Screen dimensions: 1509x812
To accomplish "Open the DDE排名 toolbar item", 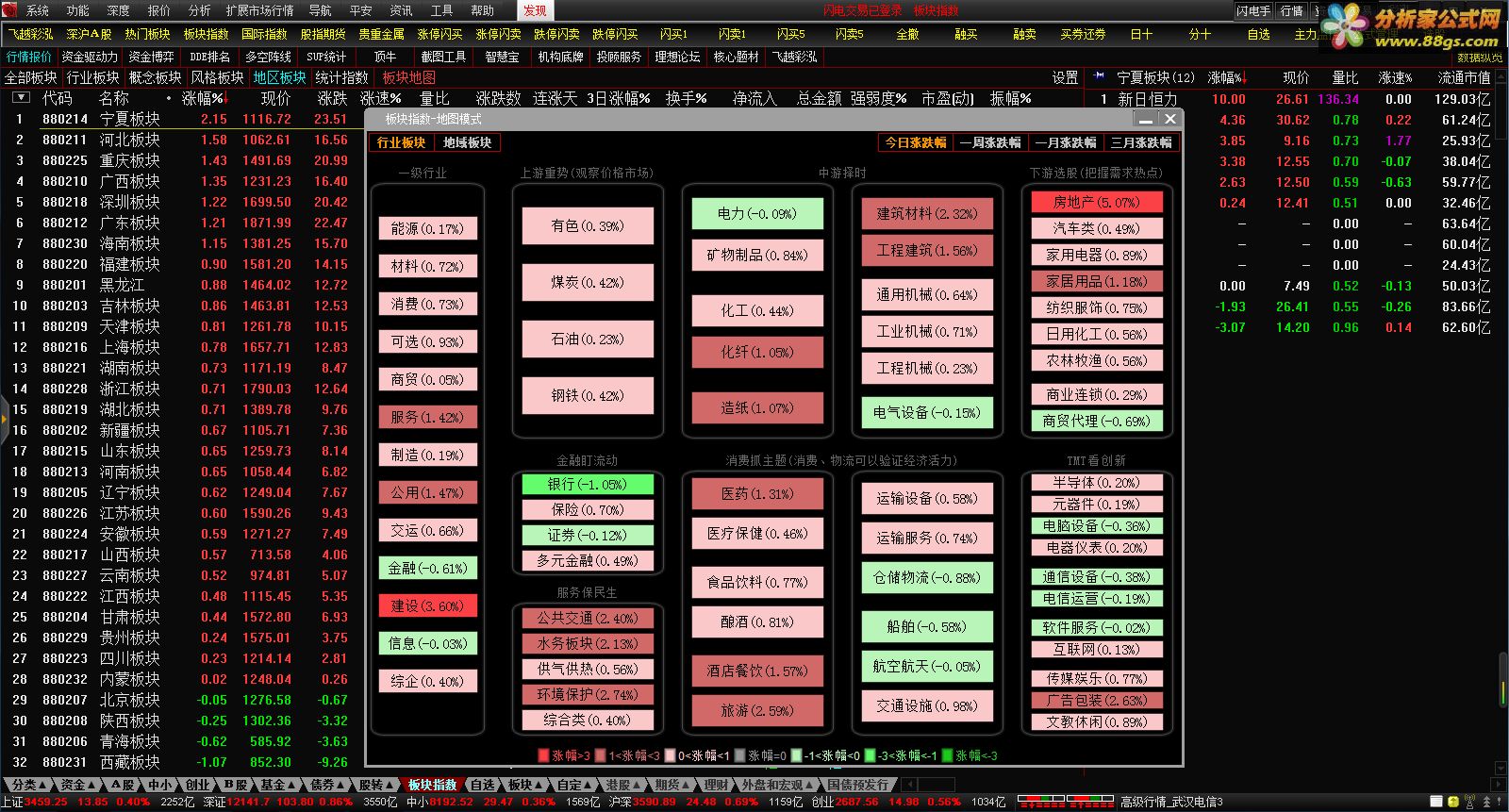I will [x=209, y=57].
